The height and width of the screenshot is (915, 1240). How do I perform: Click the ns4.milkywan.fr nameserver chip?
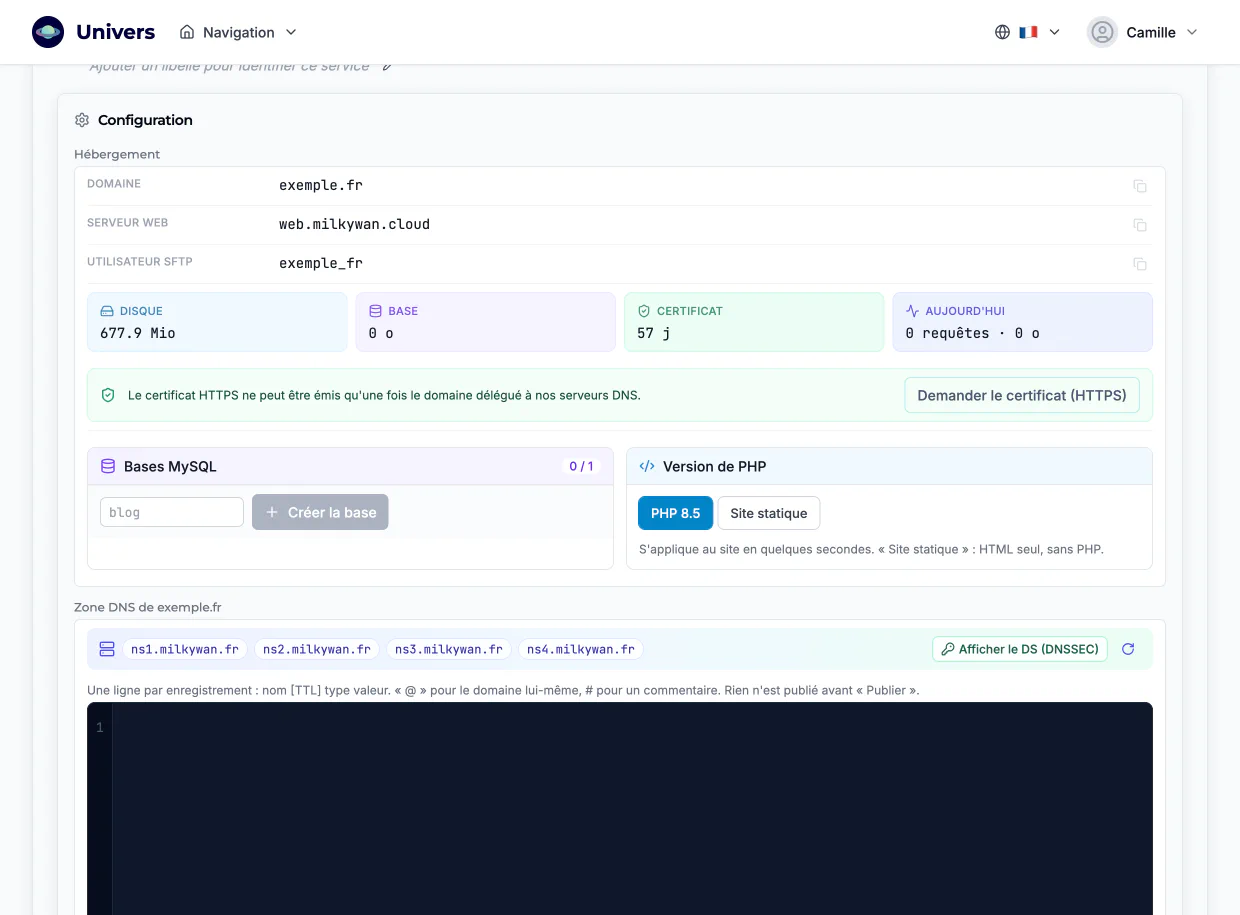pos(581,649)
